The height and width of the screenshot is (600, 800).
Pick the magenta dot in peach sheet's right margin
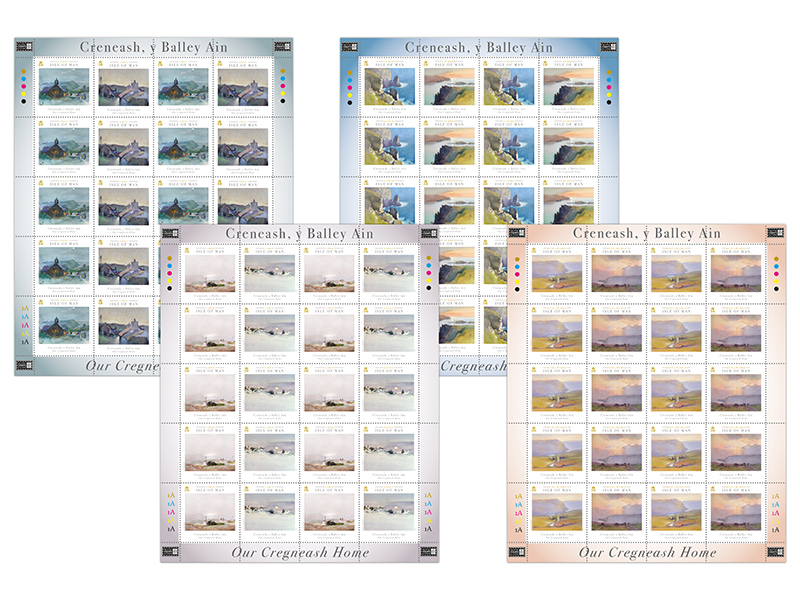click(x=776, y=274)
